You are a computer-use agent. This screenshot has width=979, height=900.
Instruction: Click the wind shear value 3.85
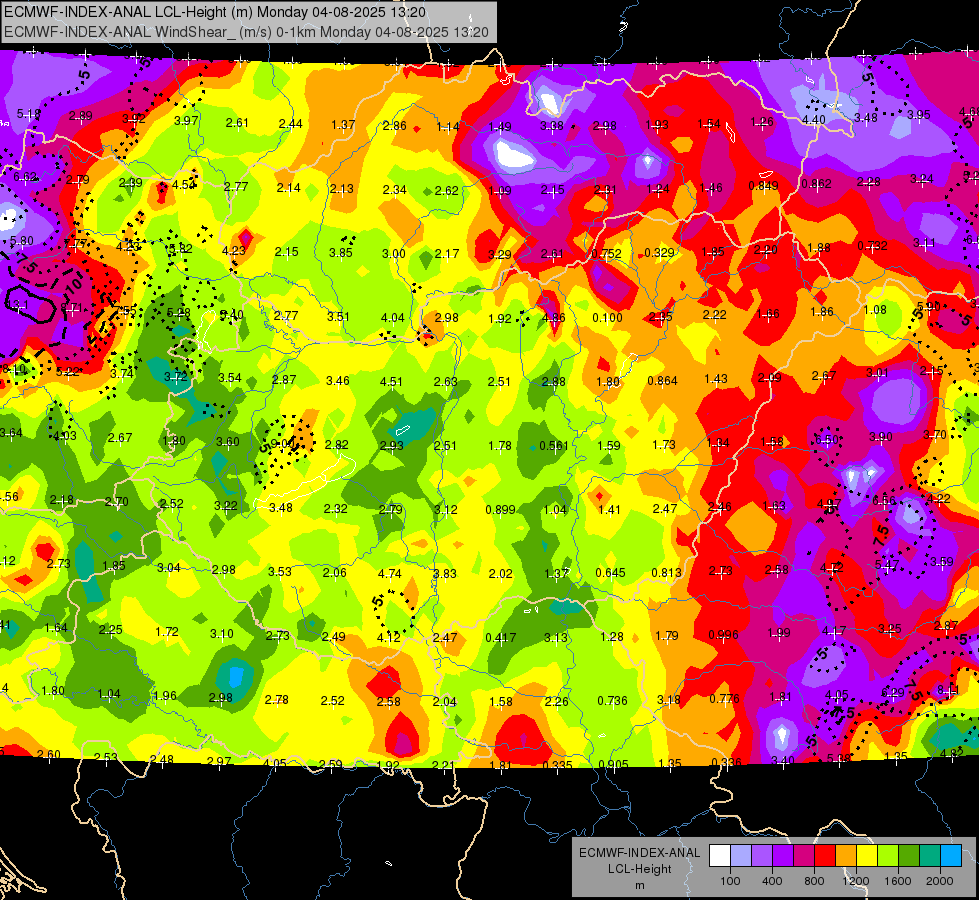pyautogui.click(x=341, y=253)
